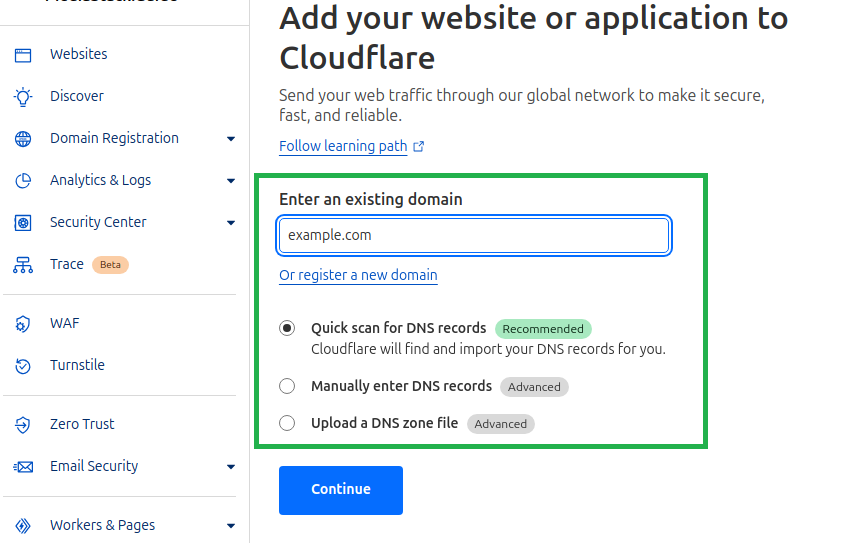841x543 pixels.
Task: Click the Websites sidebar icon
Action: pyautogui.click(x=23, y=55)
